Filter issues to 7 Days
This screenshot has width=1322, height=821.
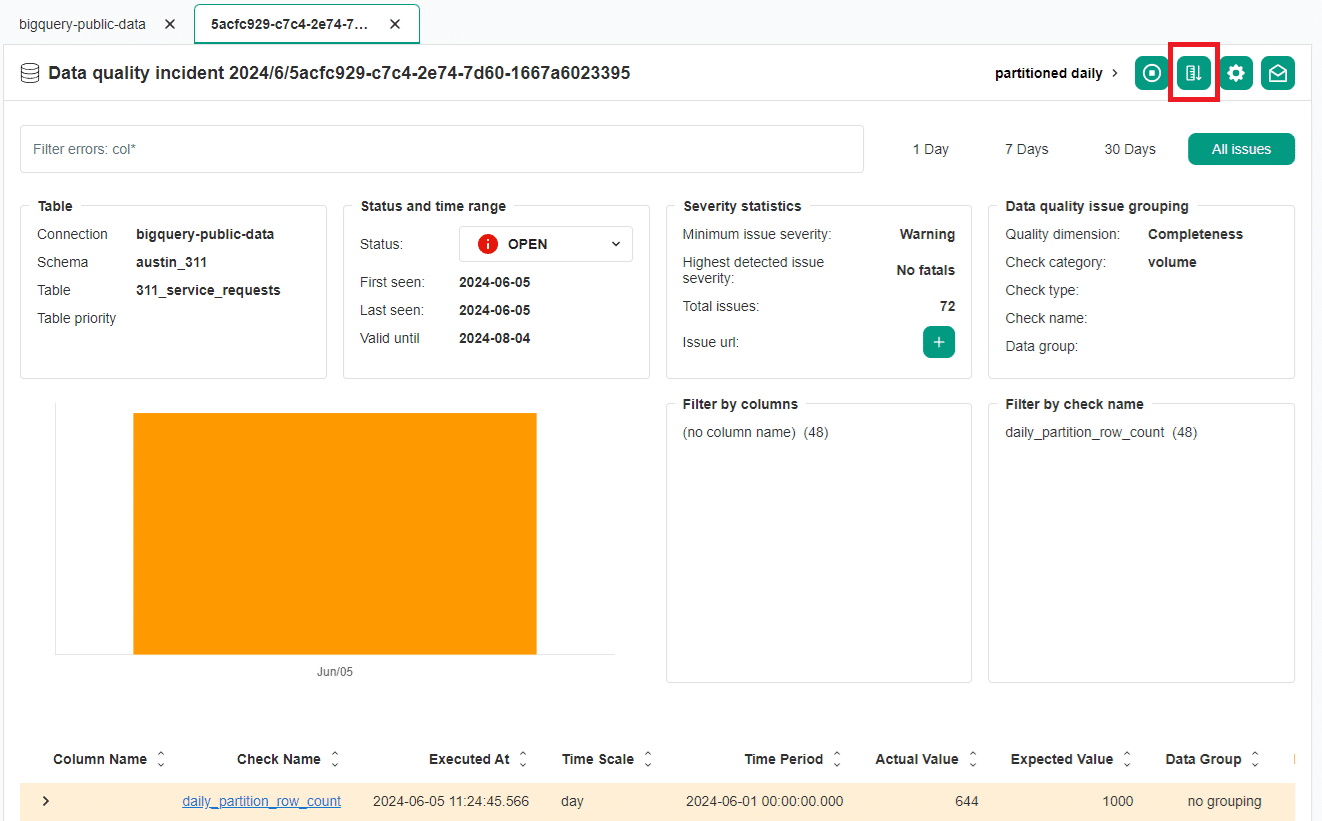pyautogui.click(x=1027, y=149)
